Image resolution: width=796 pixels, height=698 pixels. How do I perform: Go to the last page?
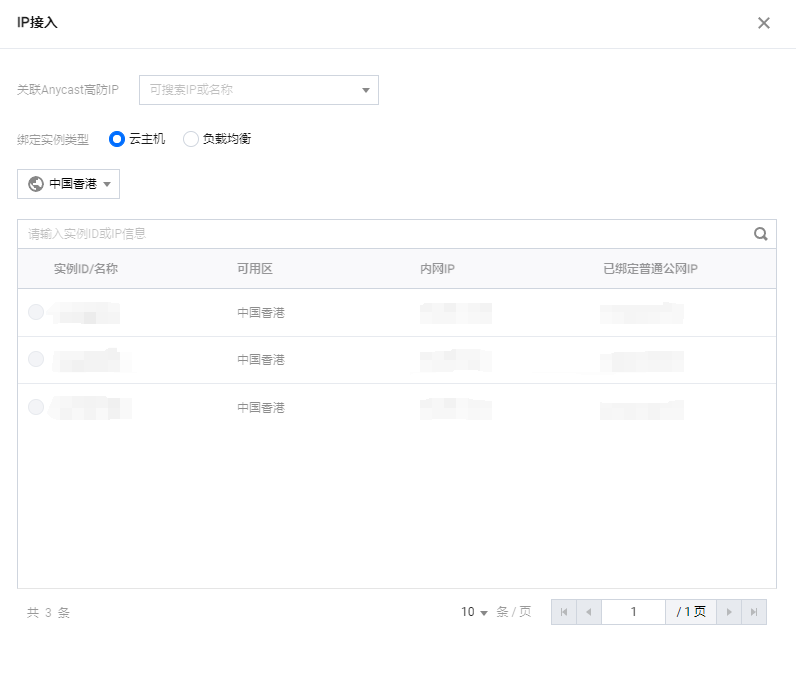(754, 612)
